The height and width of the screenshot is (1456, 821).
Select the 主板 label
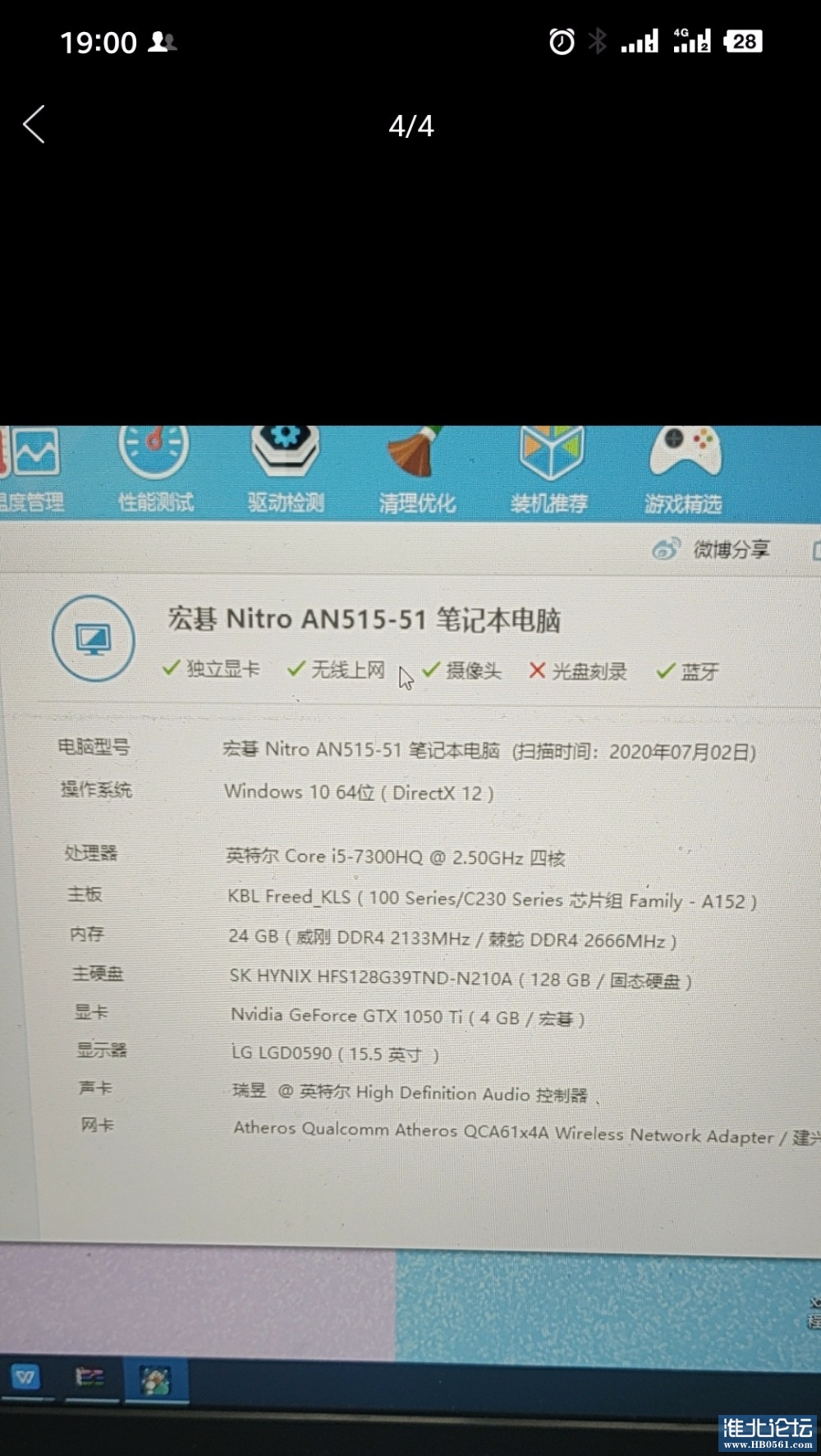click(85, 894)
